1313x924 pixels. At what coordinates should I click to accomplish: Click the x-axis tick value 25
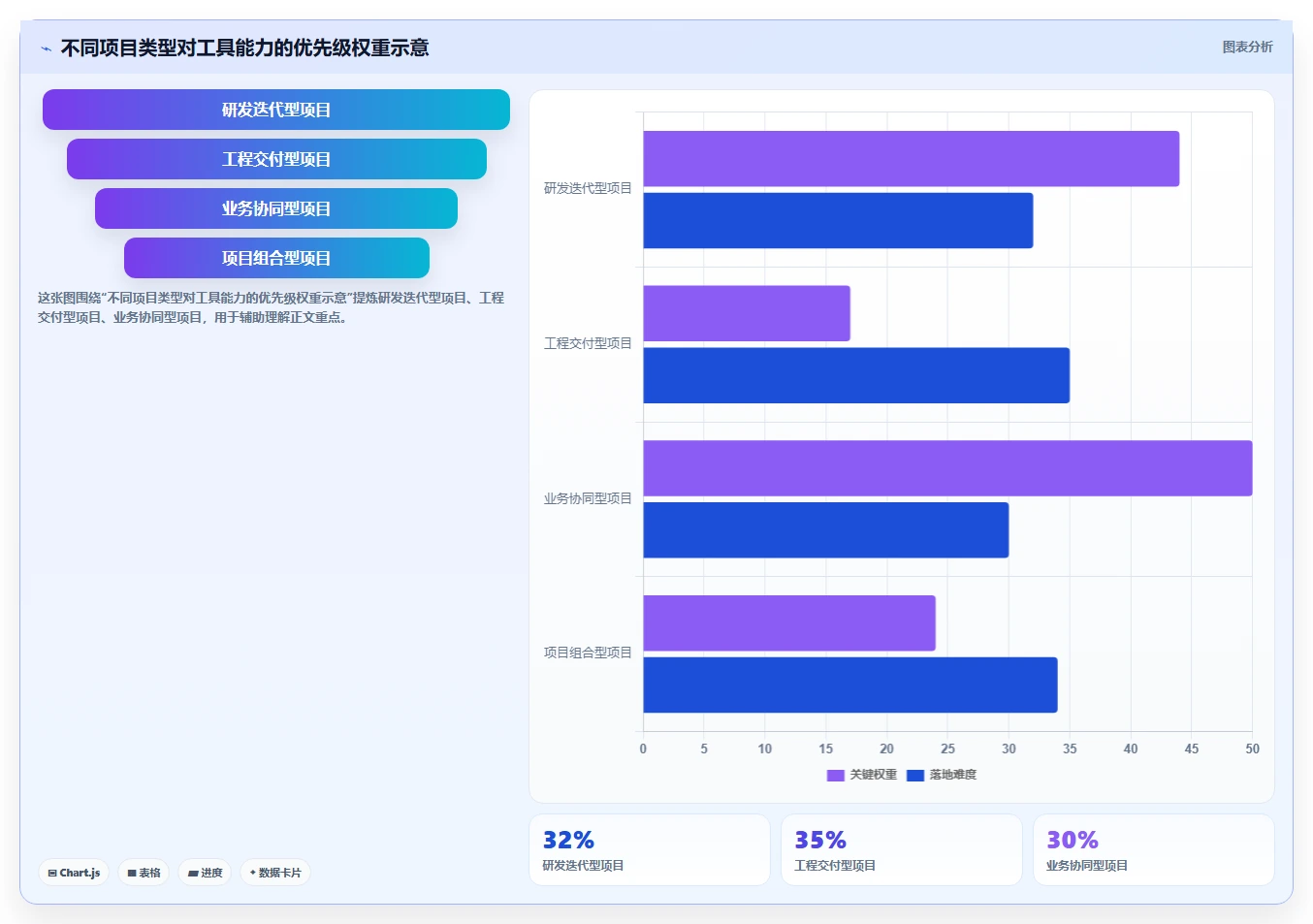947,749
